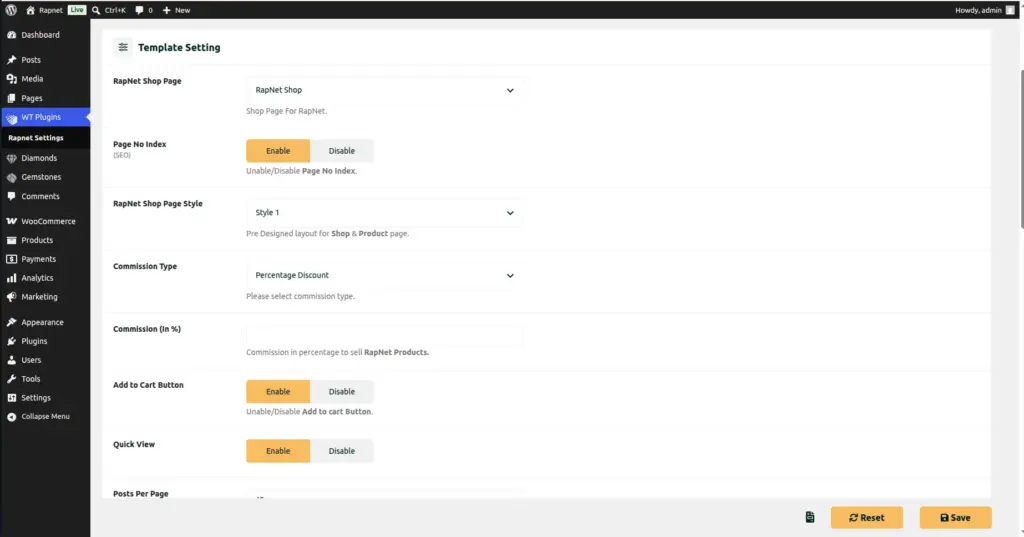Disable Add to Cart Button

[342, 392]
